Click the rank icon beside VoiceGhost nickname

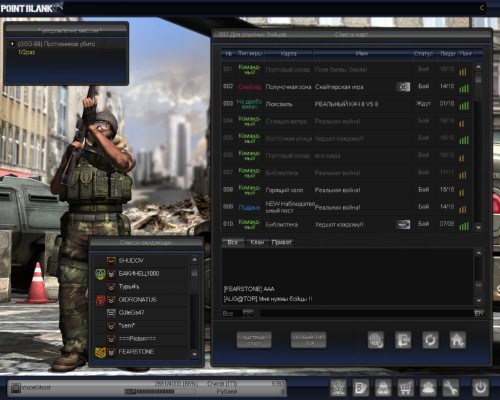(x=15, y=388)
